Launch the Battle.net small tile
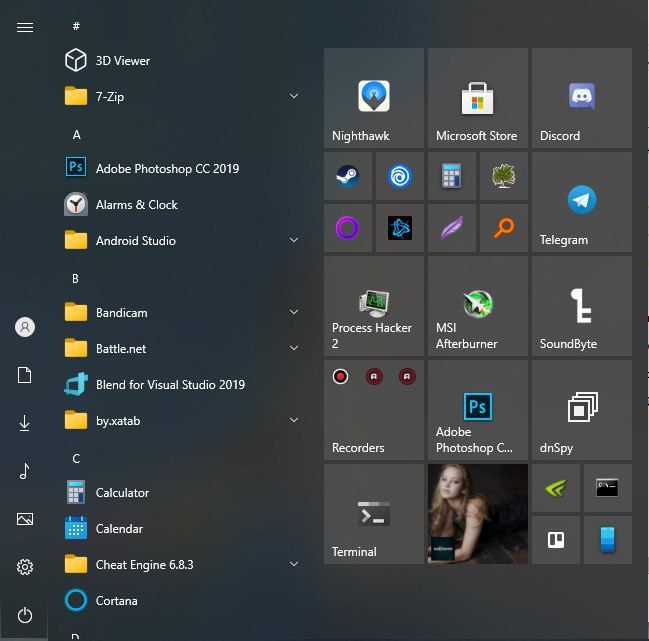649x641 pixels. (400, 228)
